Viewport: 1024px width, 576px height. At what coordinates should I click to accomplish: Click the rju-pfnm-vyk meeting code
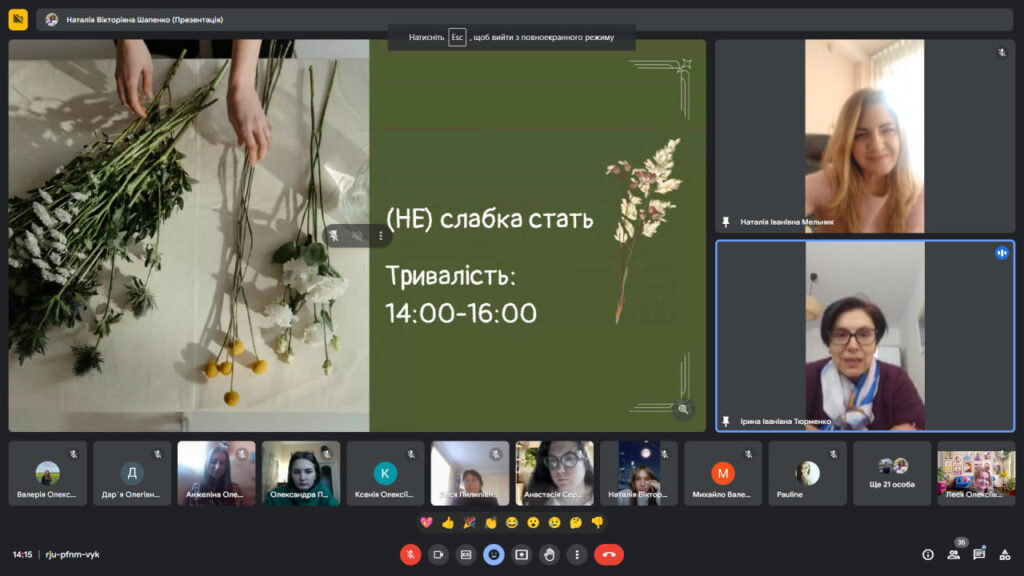point(71,554)
